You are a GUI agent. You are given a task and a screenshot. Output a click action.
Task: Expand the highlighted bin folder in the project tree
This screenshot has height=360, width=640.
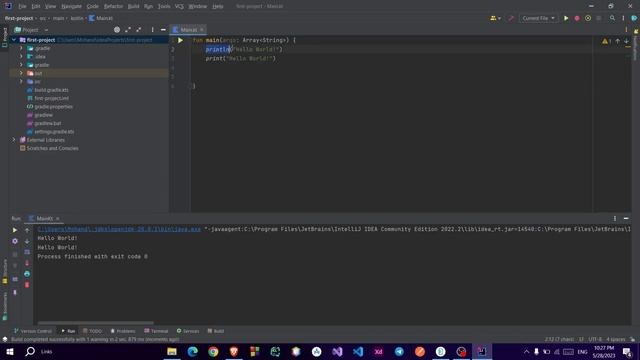pos(21,73)
